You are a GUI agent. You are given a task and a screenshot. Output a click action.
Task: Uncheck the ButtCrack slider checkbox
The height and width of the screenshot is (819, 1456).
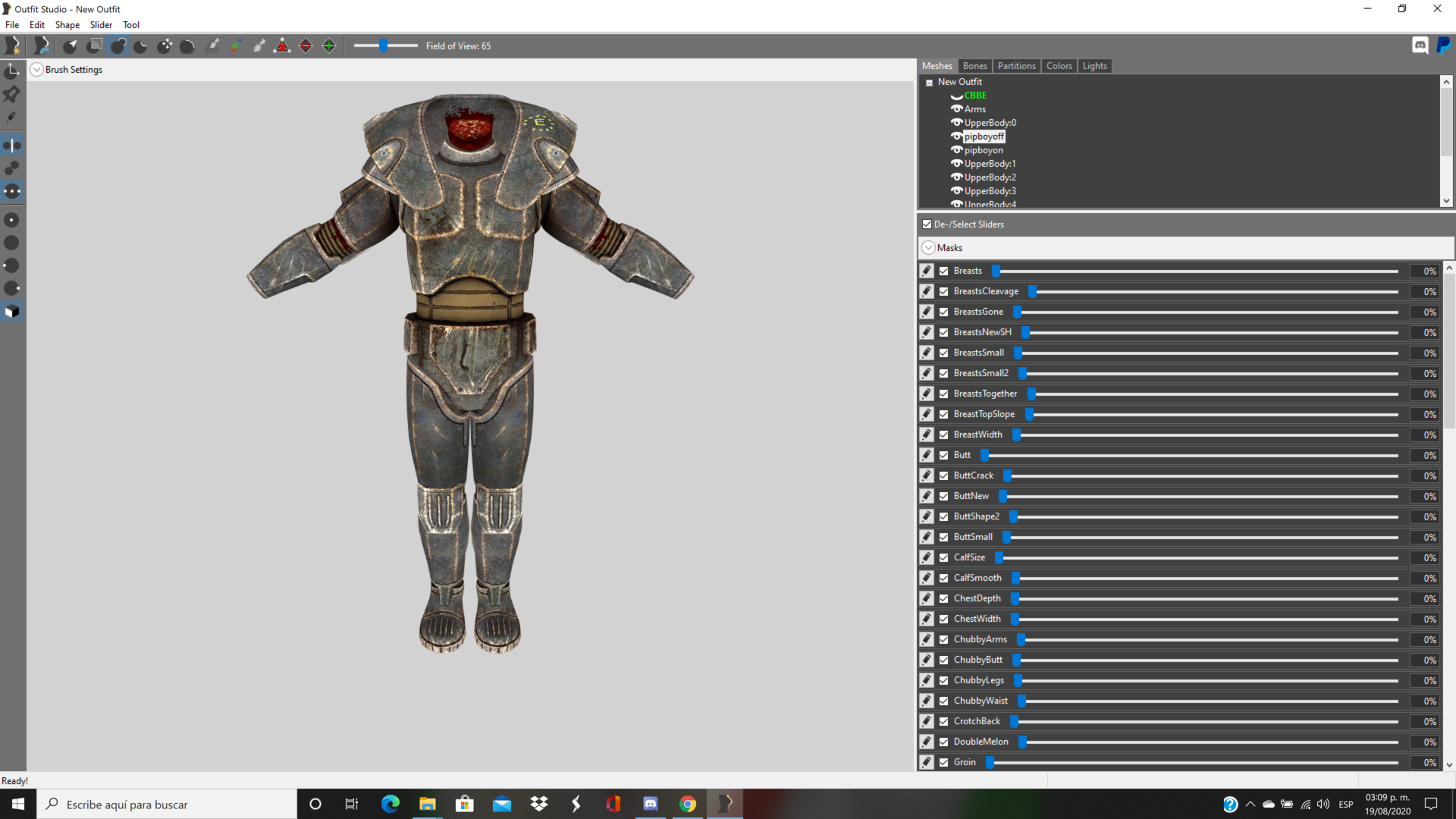[944, 475]
